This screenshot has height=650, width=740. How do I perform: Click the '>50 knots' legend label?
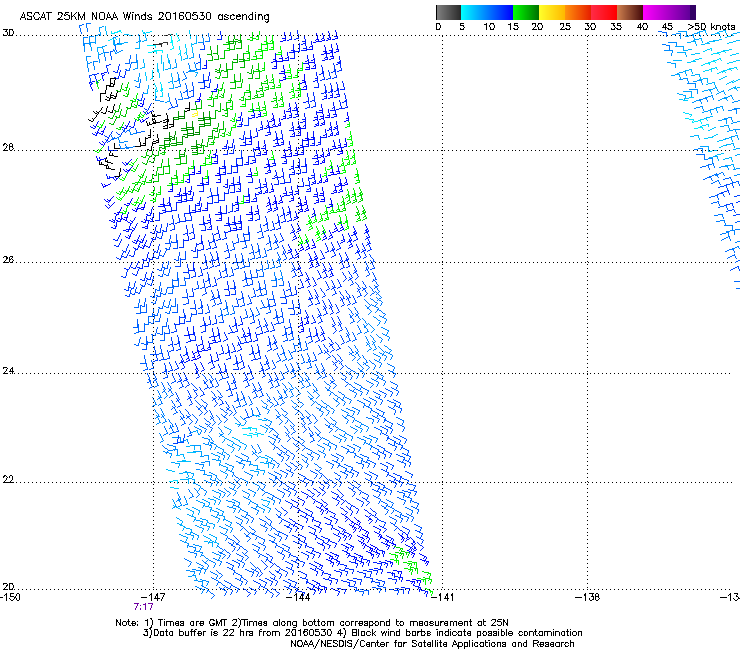[x=711, y=27]
